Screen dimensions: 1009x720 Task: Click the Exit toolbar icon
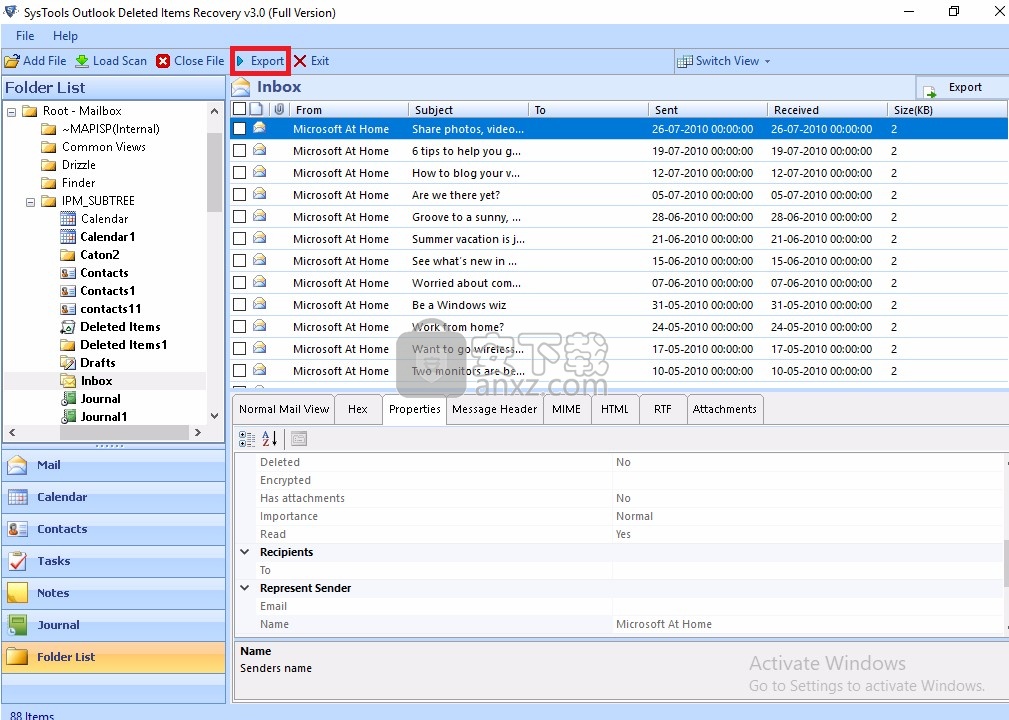pos(300,61)
